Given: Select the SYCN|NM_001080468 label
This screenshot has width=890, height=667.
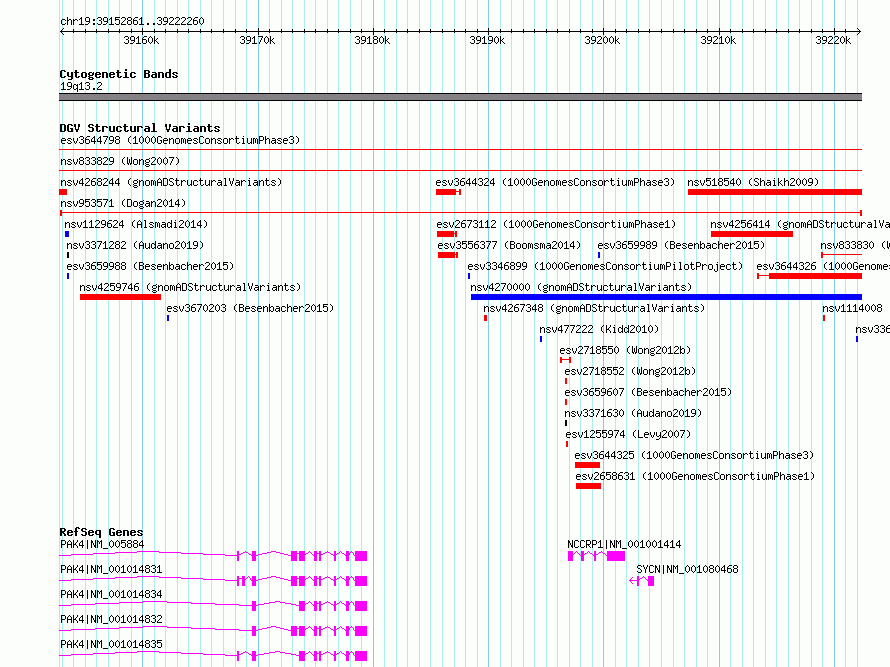Looking at the screenshot, I should [x=687, y=569].
